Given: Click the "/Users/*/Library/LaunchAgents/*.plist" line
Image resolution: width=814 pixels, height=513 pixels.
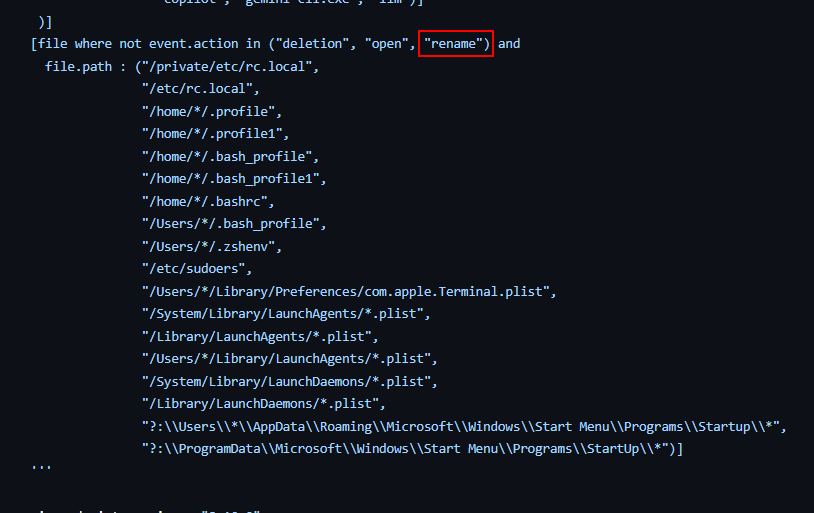Looking at the screenshot, I should coord(289,359).
